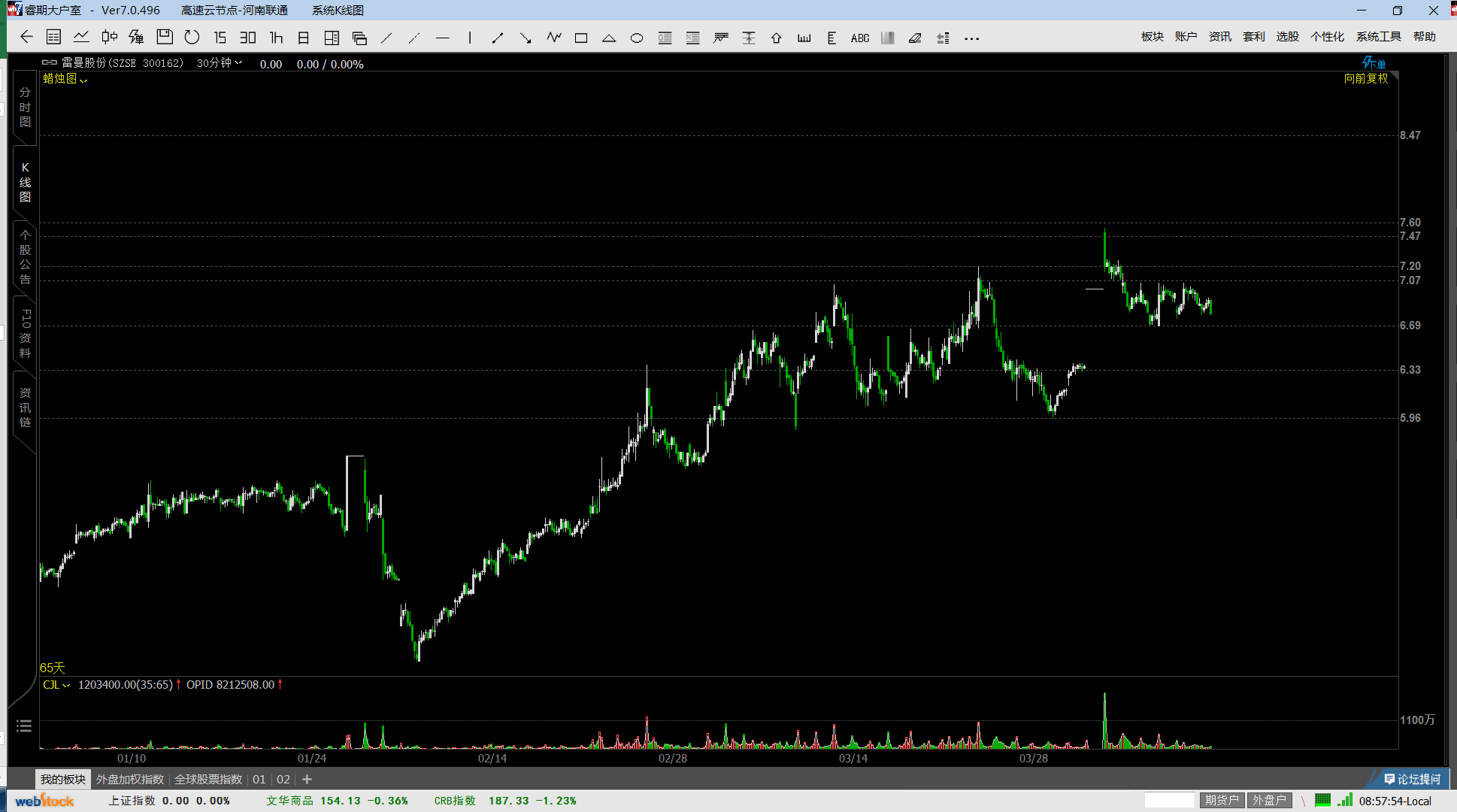The width and height of the screenshot is (1457, 812).
Task: Select the zigzag wave line tool
Action: click(x=554, y=38)
